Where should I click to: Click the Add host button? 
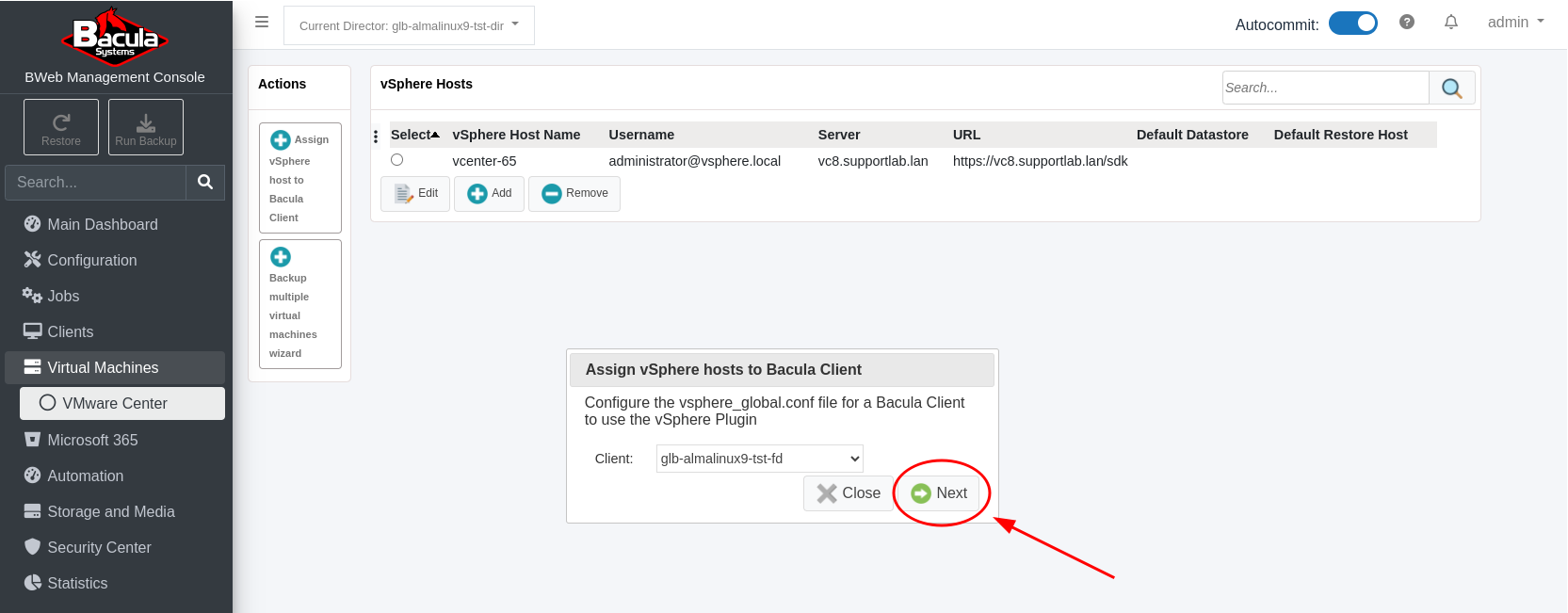(489, 193)
